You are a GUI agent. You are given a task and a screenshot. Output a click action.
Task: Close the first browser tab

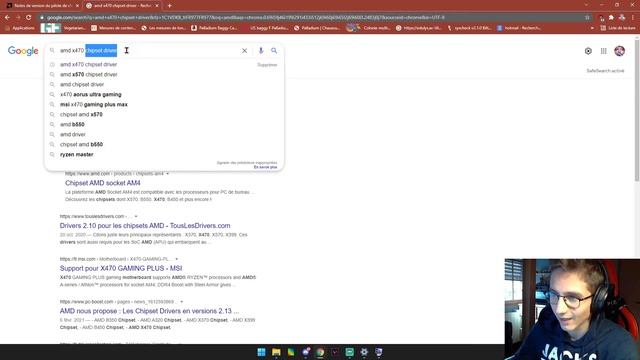point(77,6)
